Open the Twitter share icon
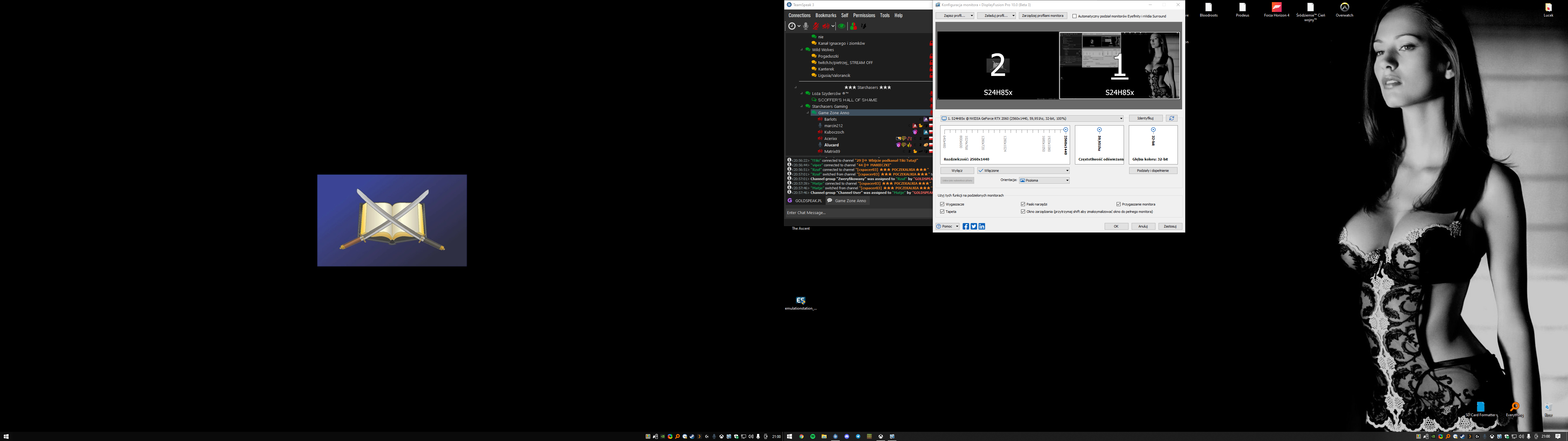The height and width of the screenshot is (441, 1568). [x=974, y=227]
